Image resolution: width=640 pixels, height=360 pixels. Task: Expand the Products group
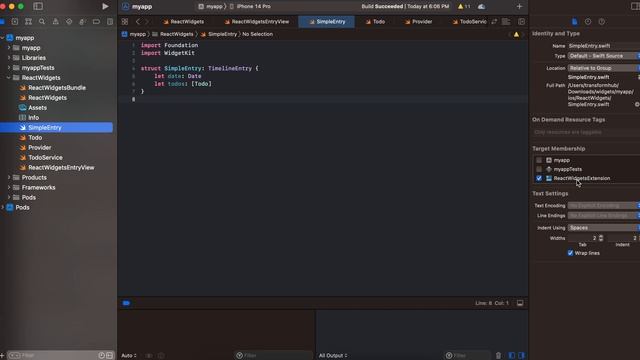9,178
